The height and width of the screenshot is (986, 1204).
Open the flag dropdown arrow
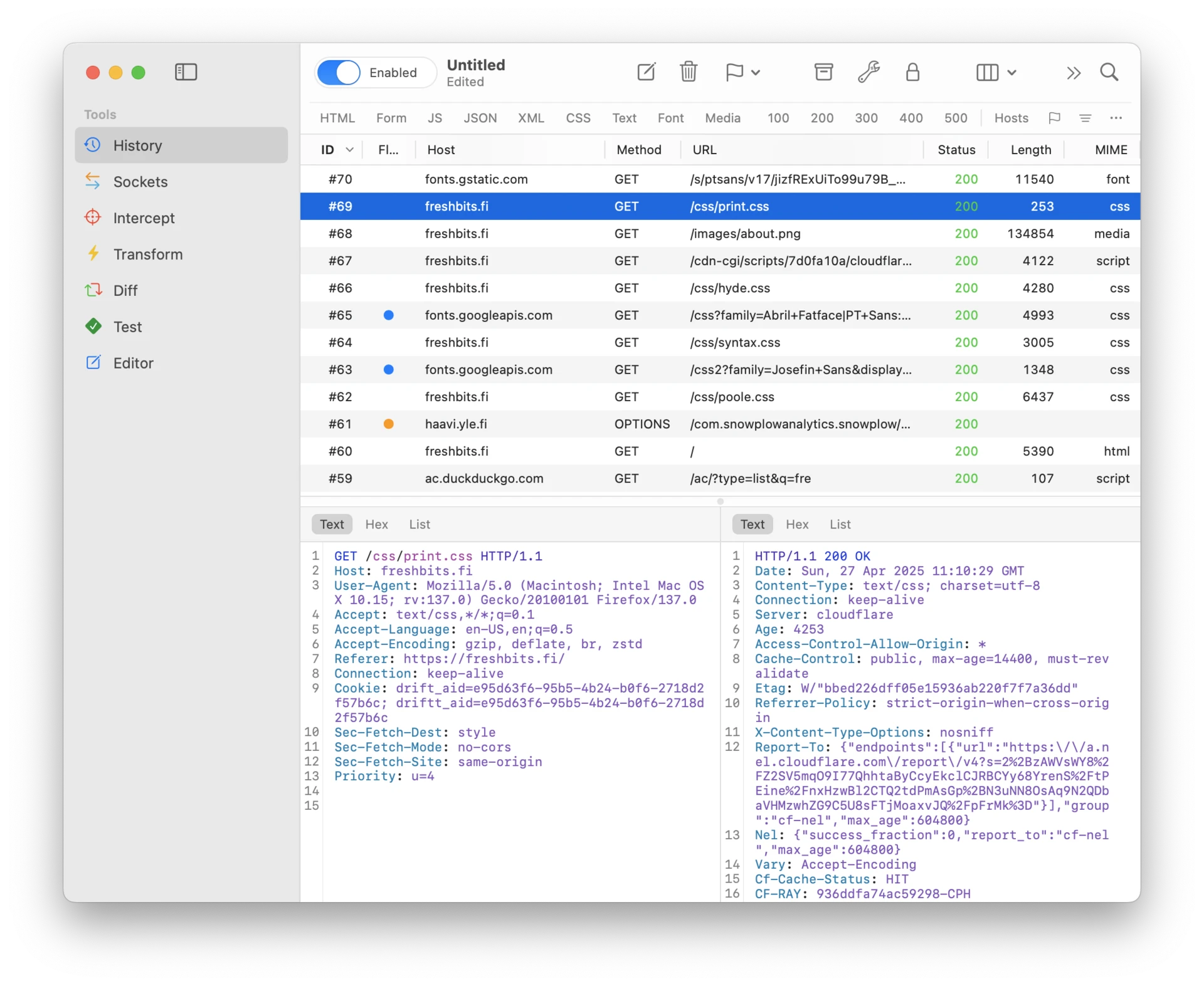click(x=756, y=73)
